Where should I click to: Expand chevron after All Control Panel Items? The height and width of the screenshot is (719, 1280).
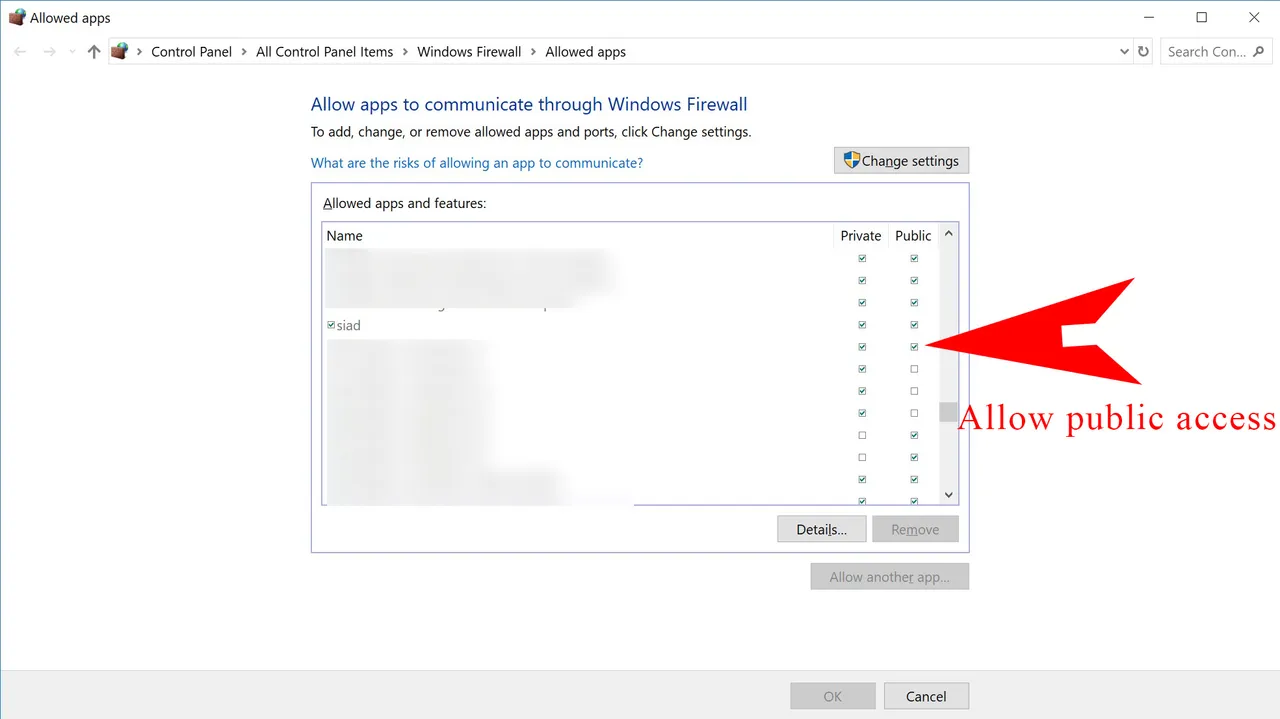(x=405, y=52)
